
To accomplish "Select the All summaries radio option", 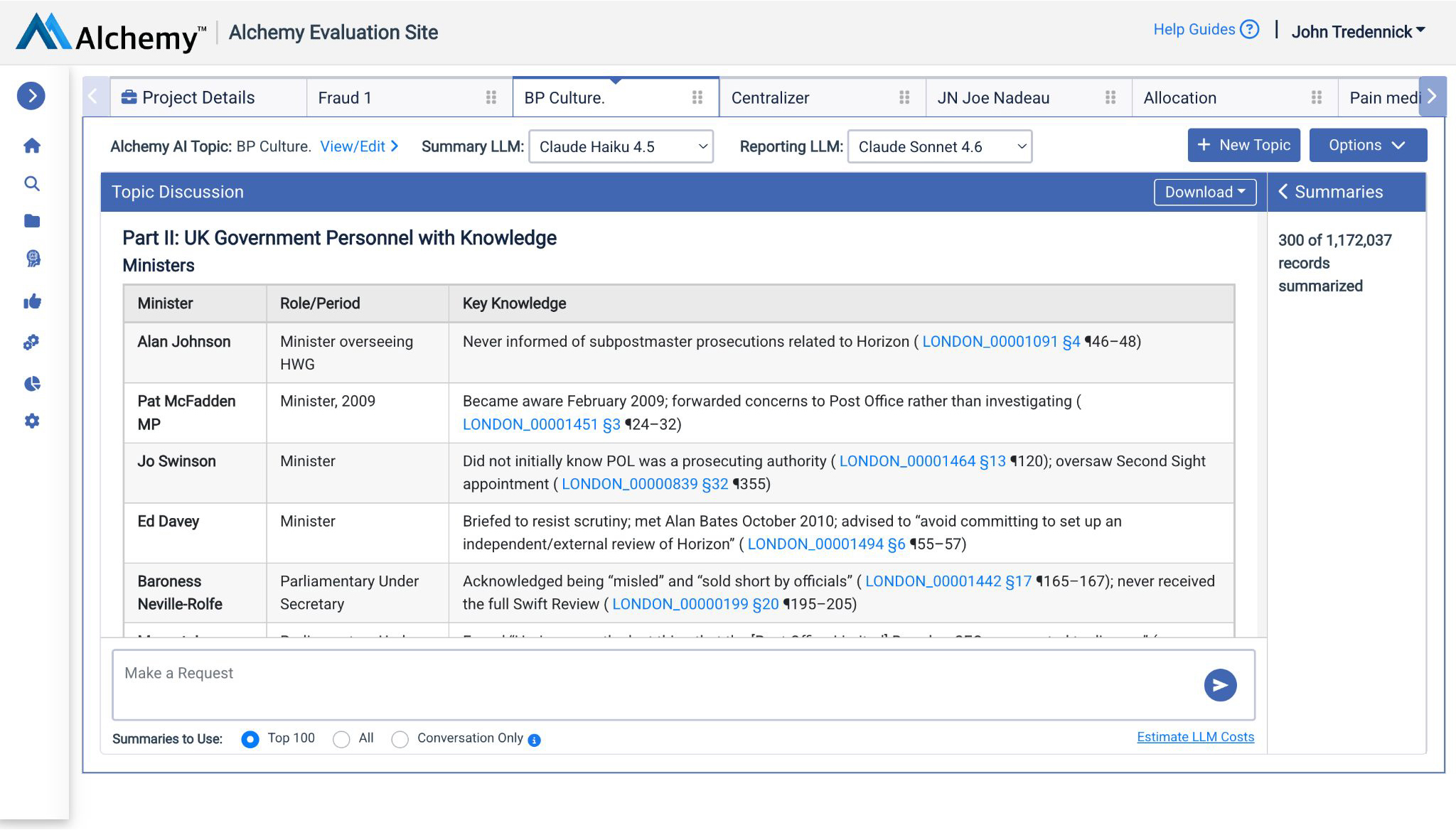I will pos(341,739).
